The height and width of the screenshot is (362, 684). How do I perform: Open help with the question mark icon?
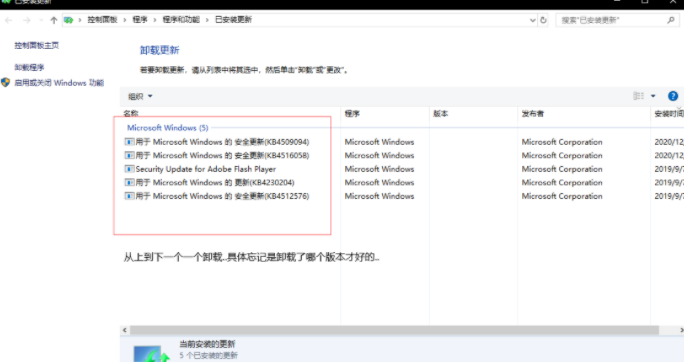pyautogui.click(x=673, y=96)
